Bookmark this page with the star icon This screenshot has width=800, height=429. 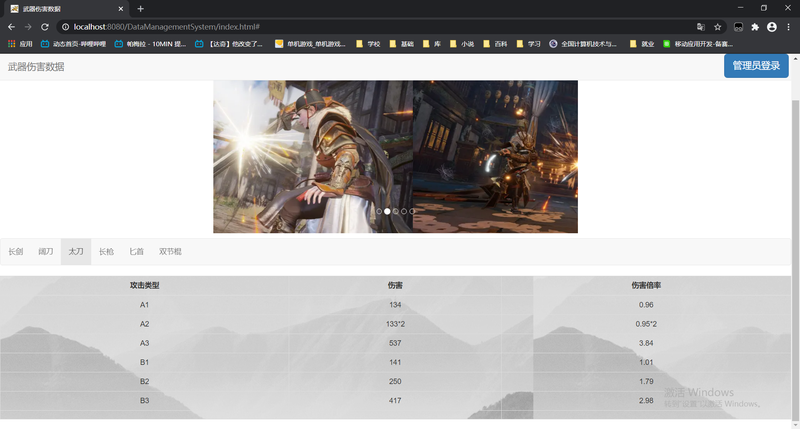coord(717,27)
